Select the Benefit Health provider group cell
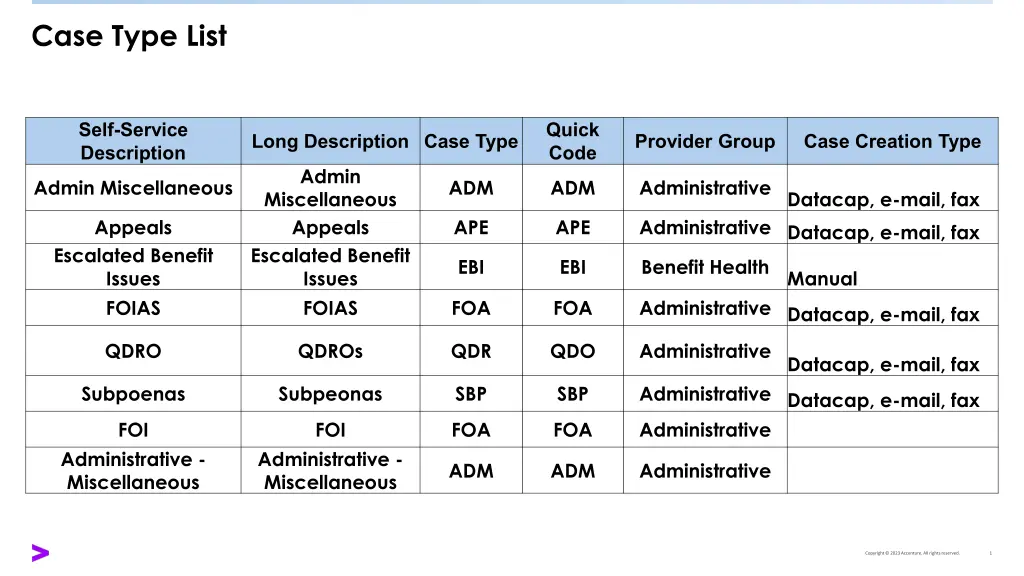Screen dimensions: 1024x576 (705, 267)
